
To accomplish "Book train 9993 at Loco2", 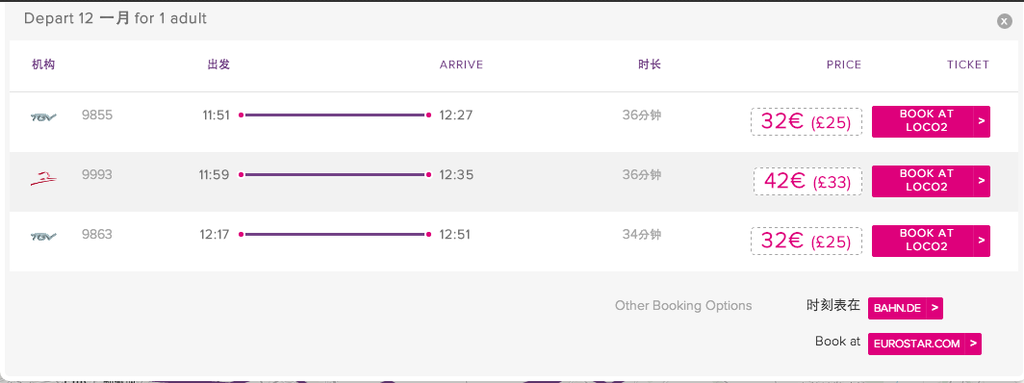I will tap(931, 181).
